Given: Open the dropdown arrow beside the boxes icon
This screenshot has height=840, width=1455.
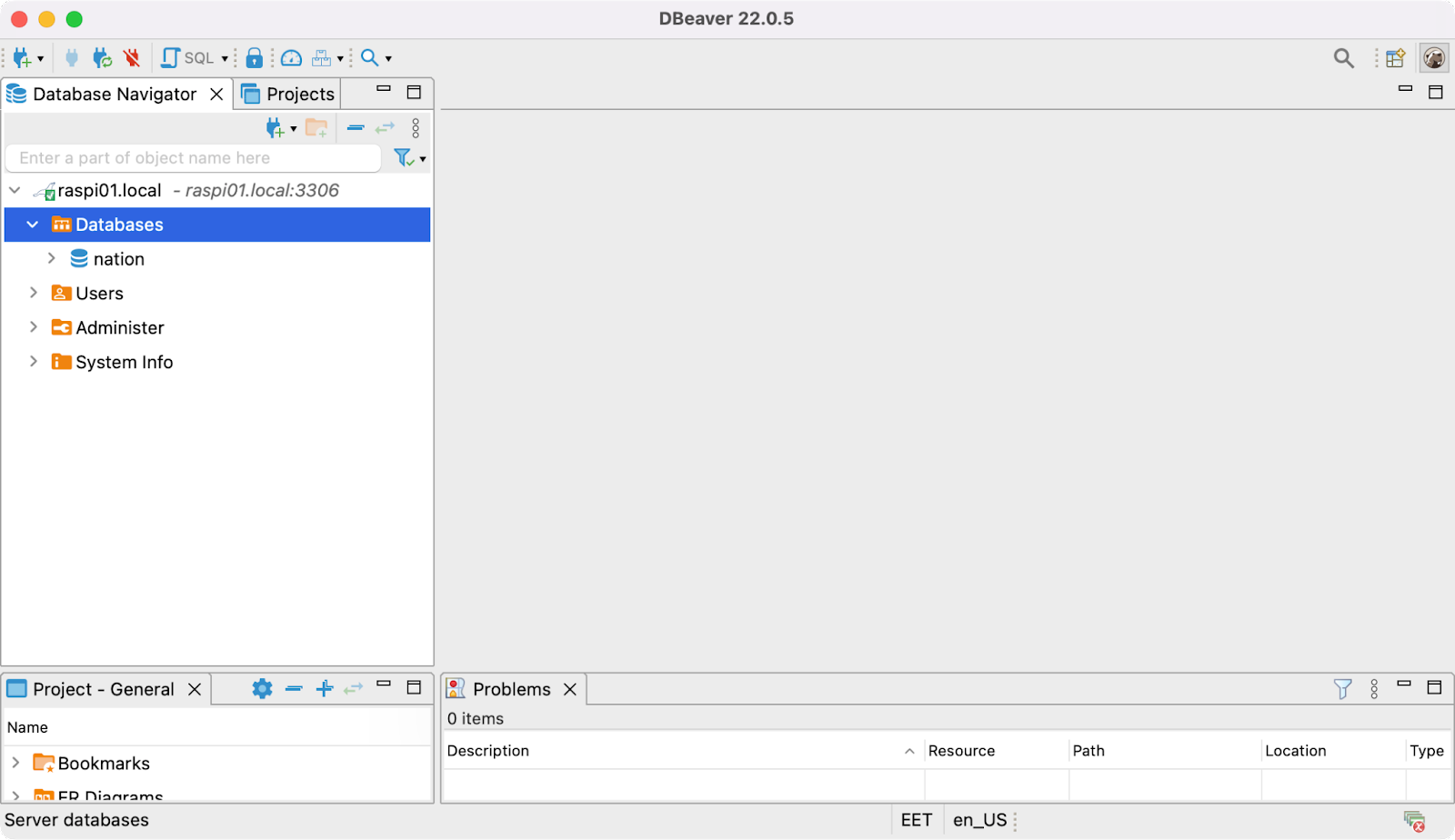Looking at the screenshot, I should [x=340, y=59].
